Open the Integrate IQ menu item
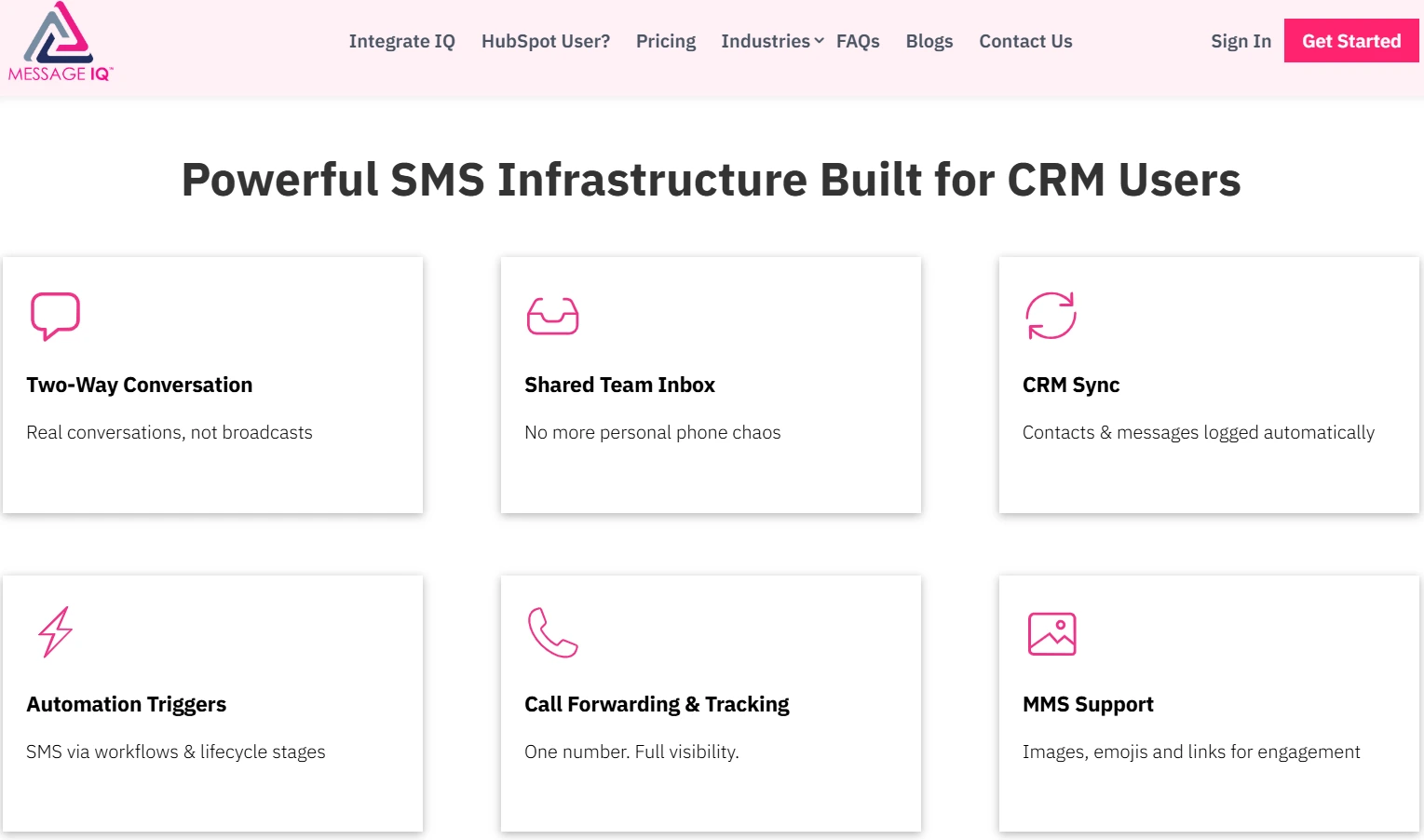 click(401, 41)
